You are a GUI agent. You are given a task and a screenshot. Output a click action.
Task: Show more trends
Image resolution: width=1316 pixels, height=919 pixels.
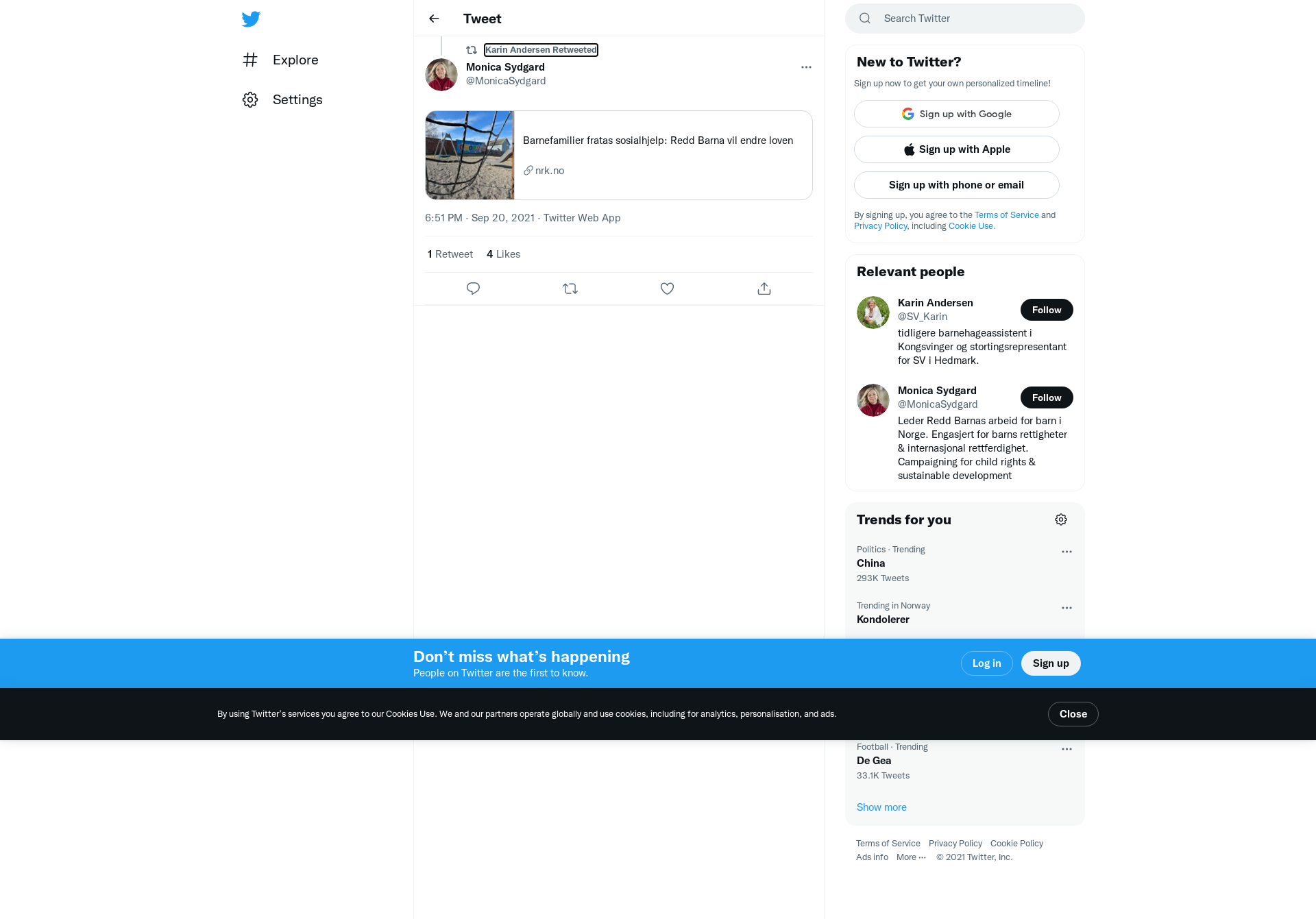[x=881, y=807]
